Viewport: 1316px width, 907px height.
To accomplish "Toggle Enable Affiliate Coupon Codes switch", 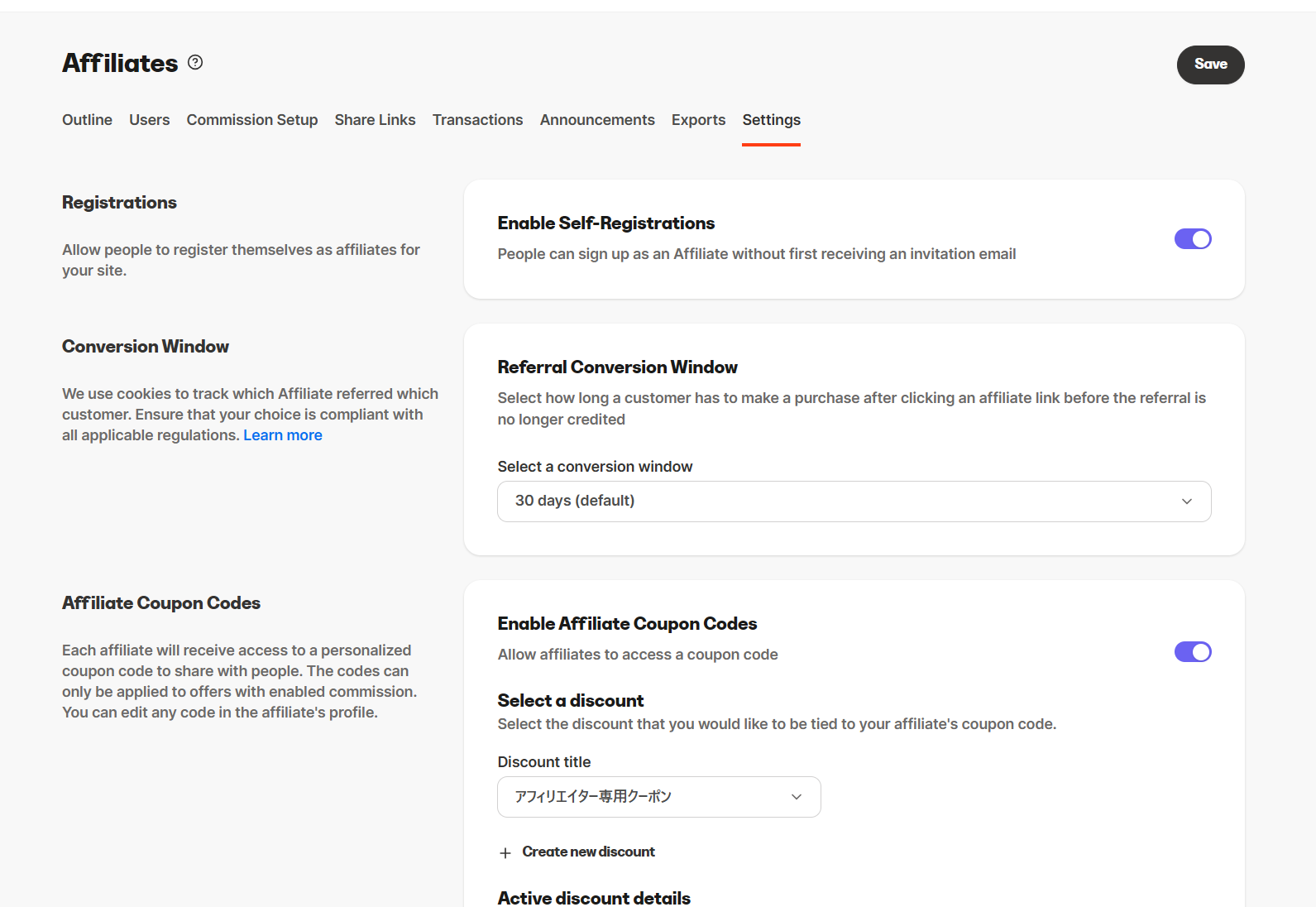I will click(x=1192, y=652).
